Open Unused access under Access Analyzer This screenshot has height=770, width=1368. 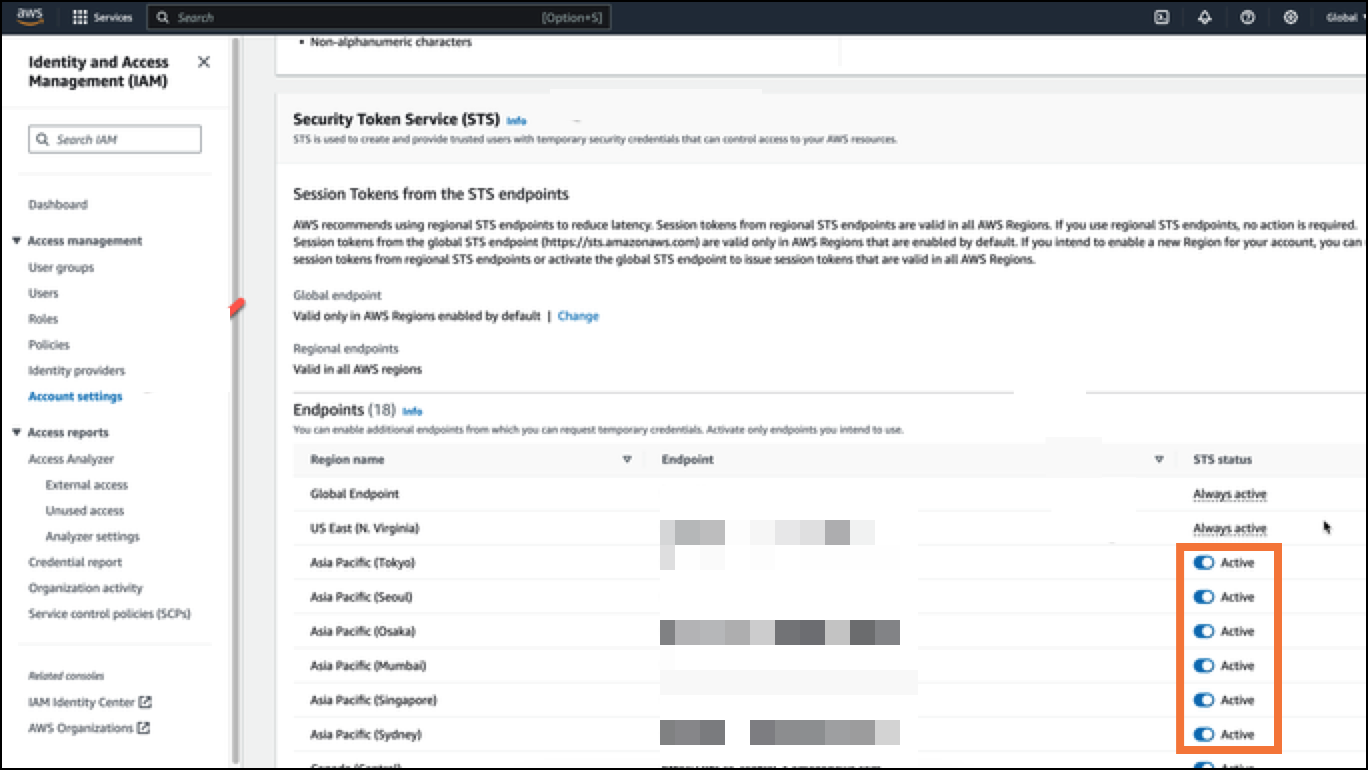point(85,511)
